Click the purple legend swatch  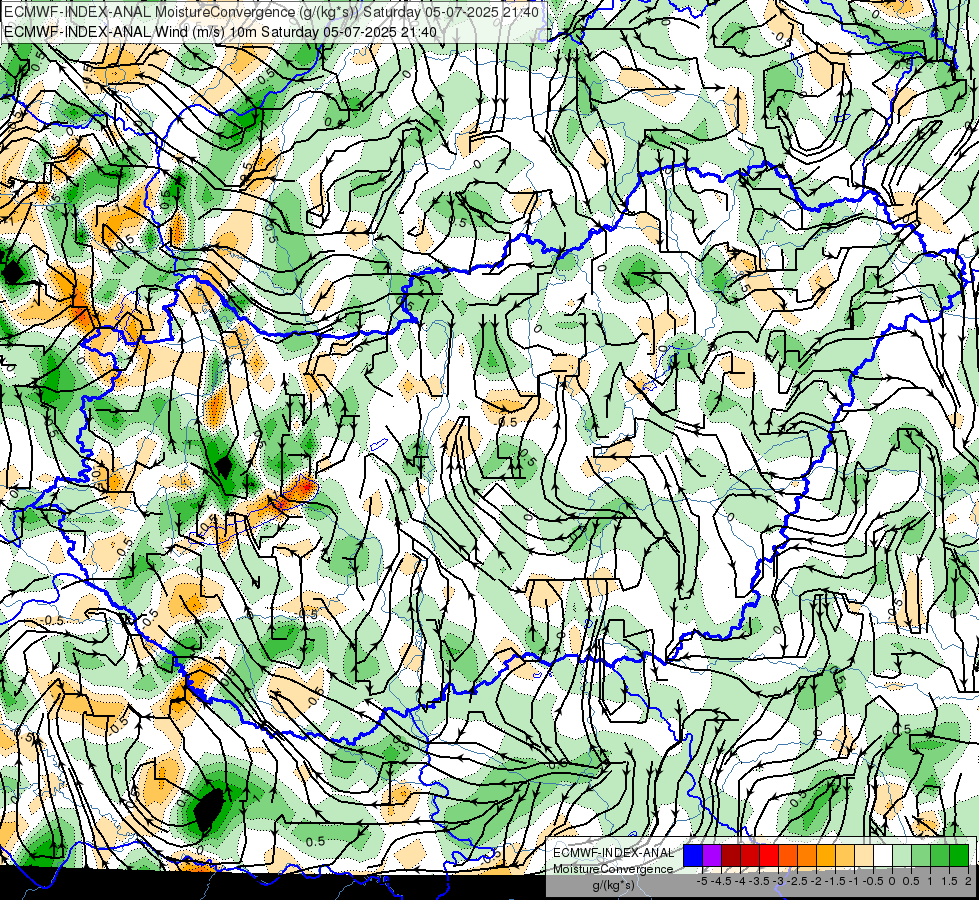(712, 856)
